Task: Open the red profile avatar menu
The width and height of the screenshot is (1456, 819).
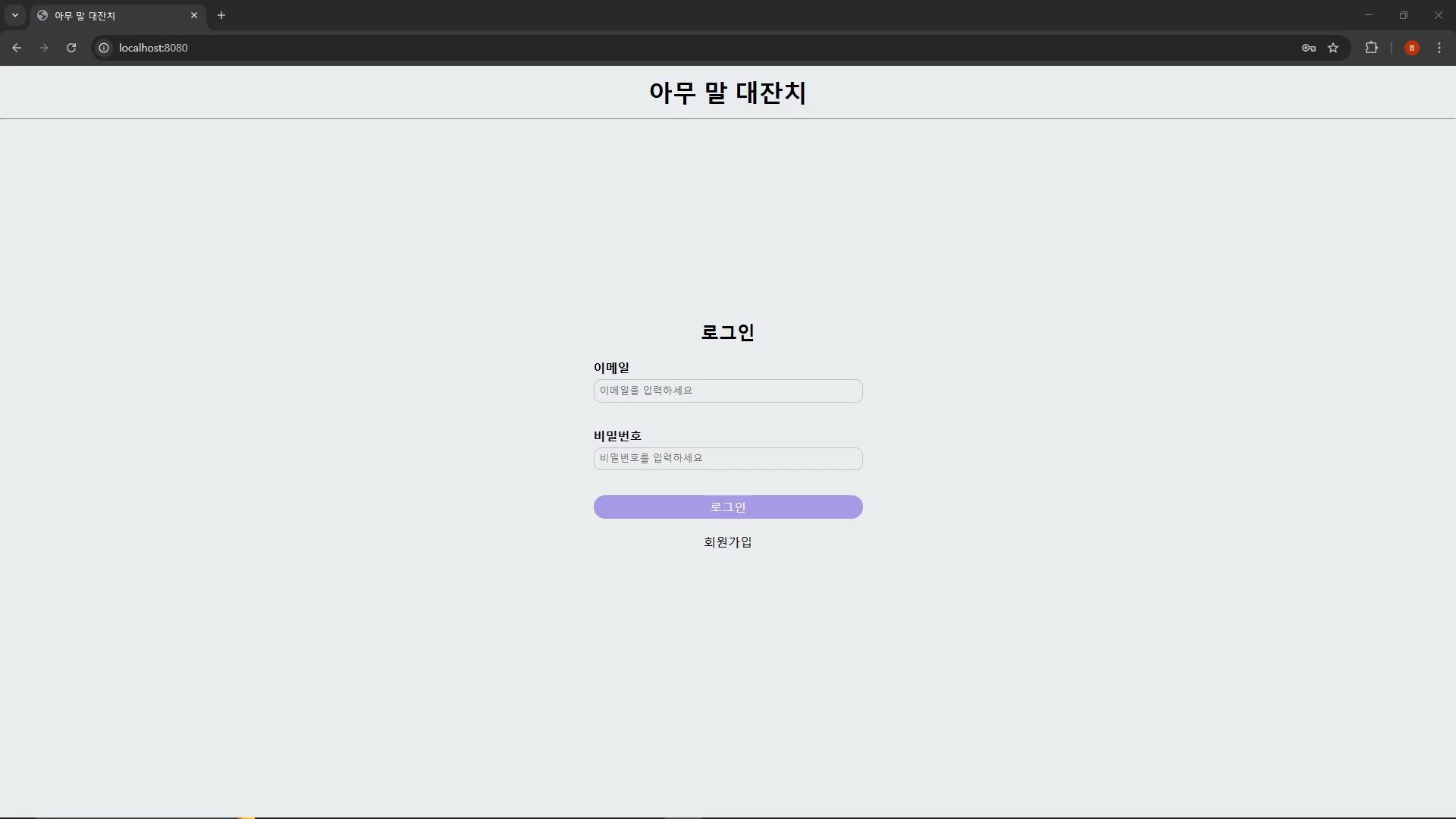Action: click(x=1412, y=48)
